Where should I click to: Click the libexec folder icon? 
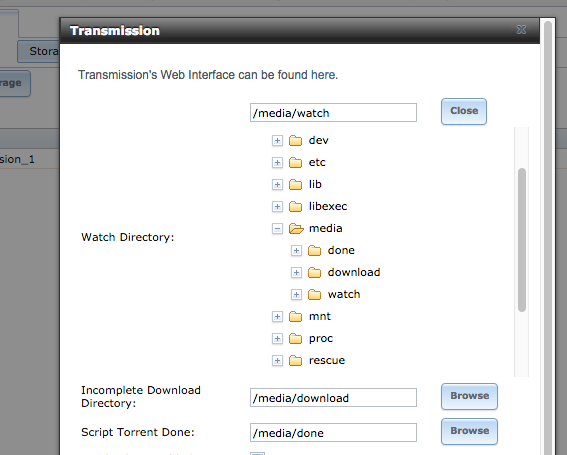point(295,207)
